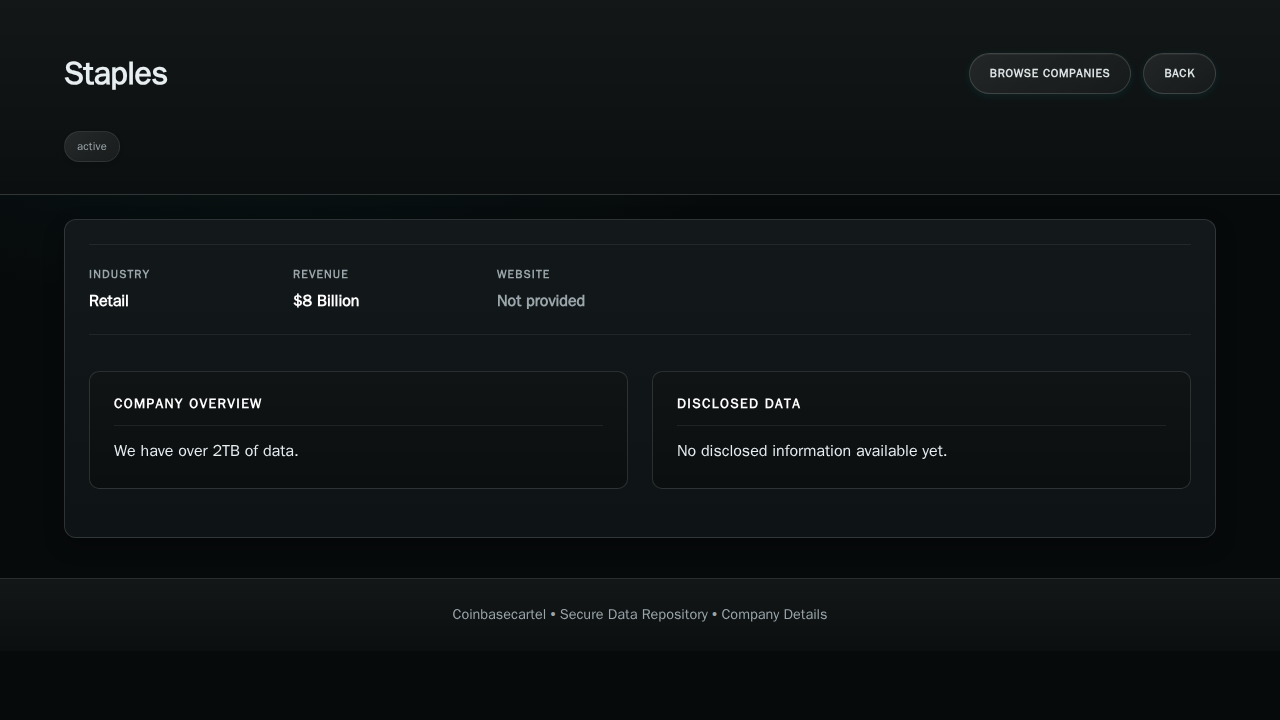Screen dimensions: 1280x720
Task: Select the $8 Billion revenue value
Action: [x=326, y=301]
